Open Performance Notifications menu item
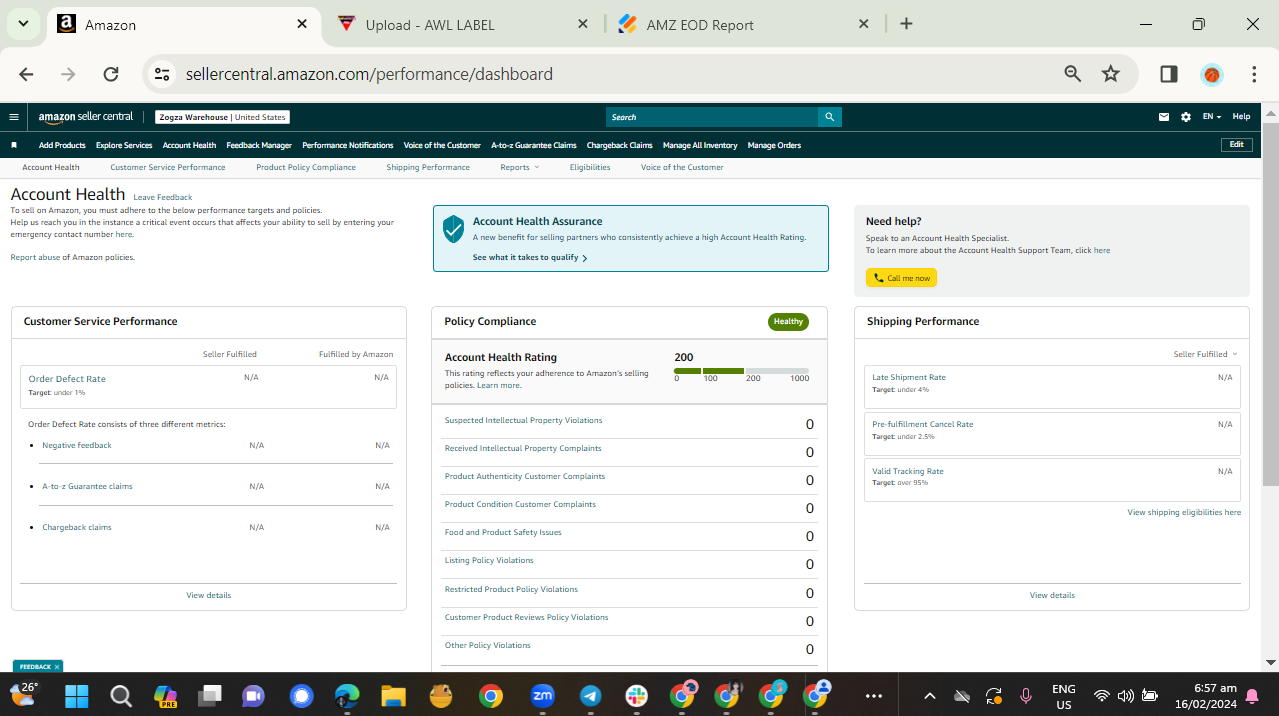This screenshot has height=716, width=1279. [348, 145]
